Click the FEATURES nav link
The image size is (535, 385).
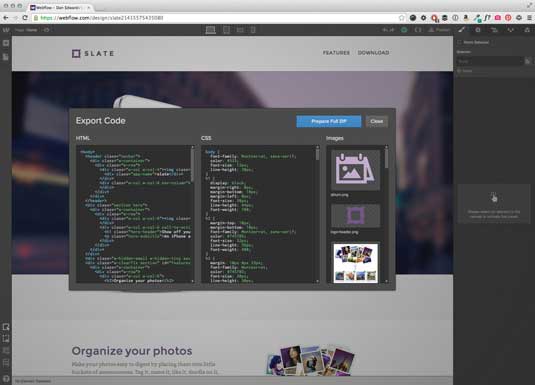(x=336, y=53)
